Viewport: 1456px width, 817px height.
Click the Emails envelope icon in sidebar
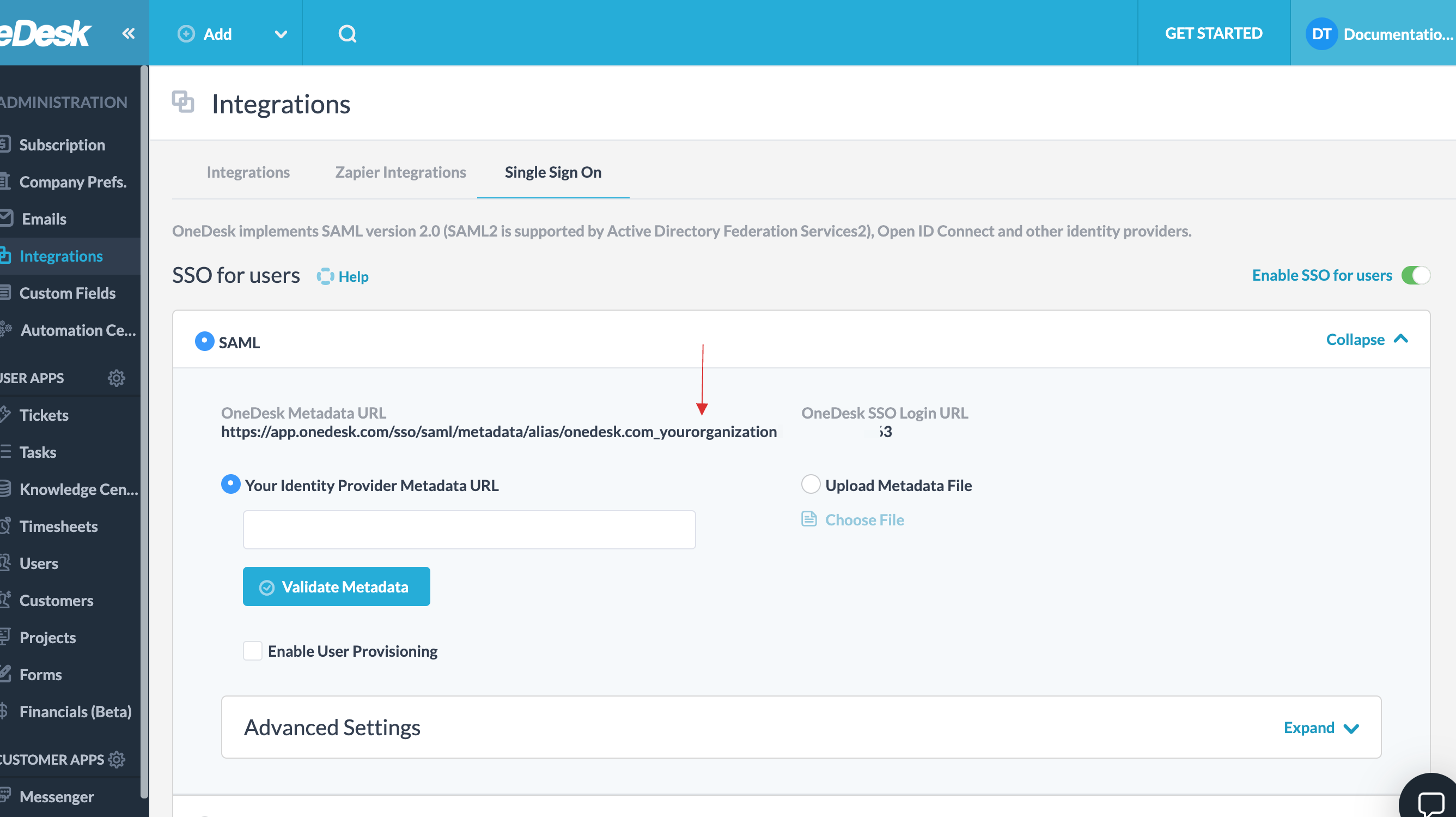[x=6, y=217]
